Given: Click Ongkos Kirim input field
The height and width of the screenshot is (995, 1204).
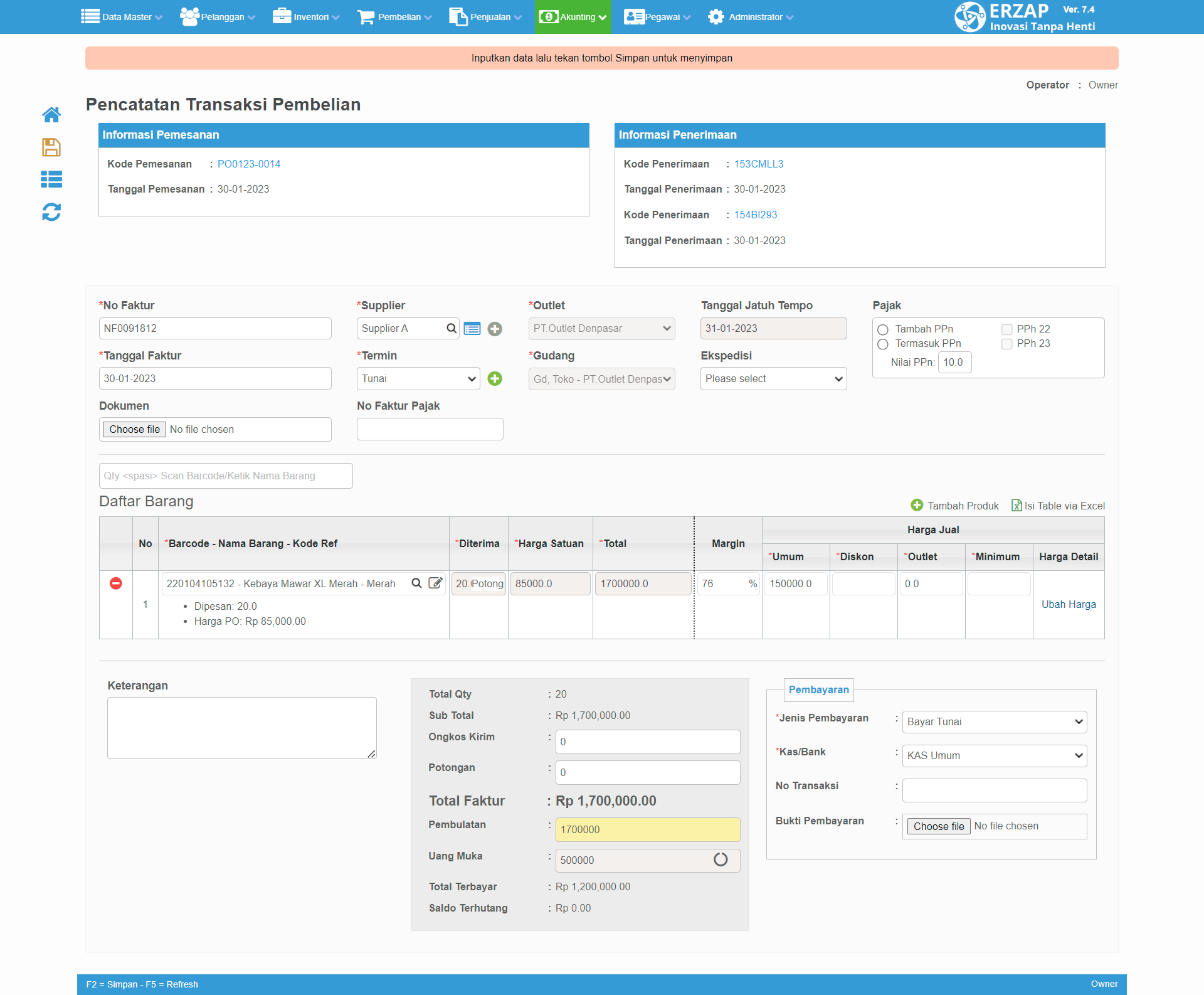Looking at the screenshot, I should tap(648, 742).
